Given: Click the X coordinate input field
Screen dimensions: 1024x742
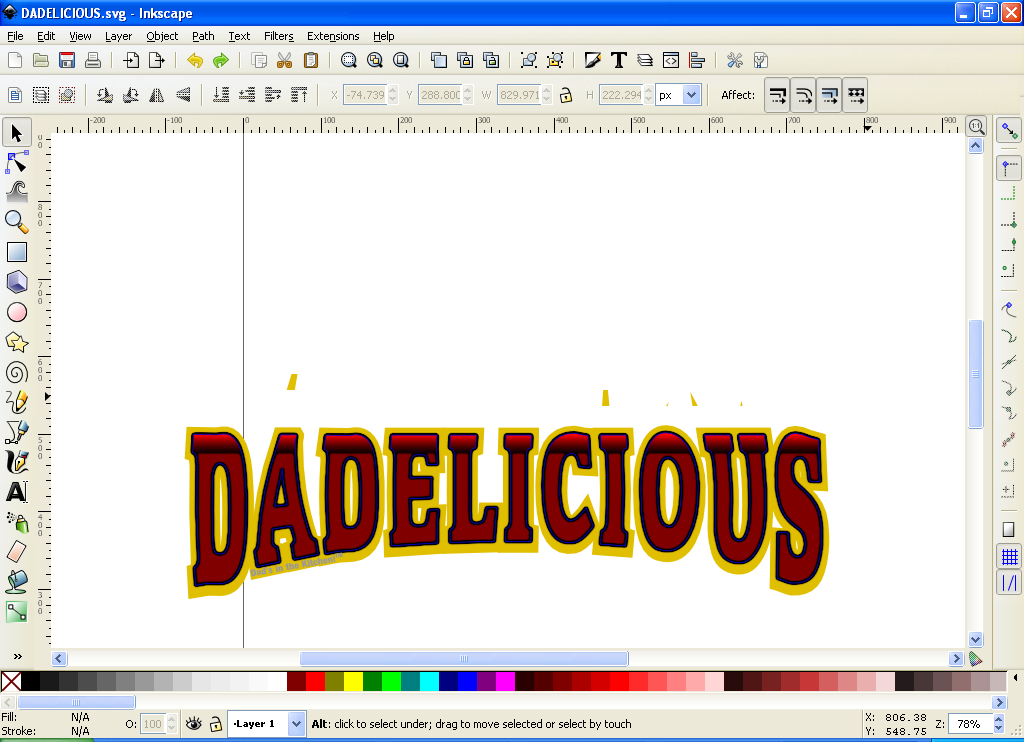Looking at the screenshot, I should coord(363,95).
